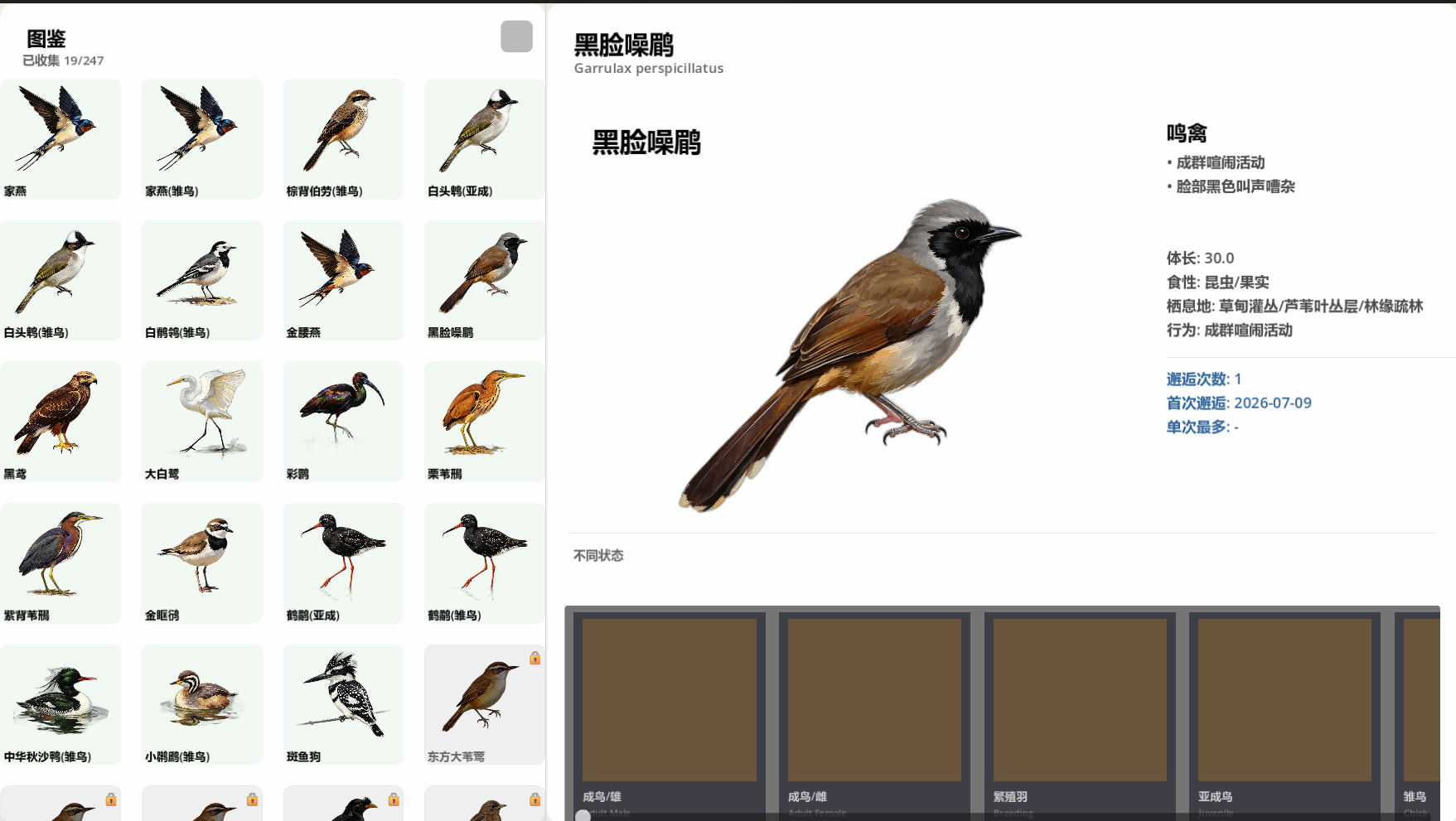Select the 白鹡鸰(雏鸟) card
Image resolution: width=1456 pixels, height=821 pixels.
tap(202, 280)
